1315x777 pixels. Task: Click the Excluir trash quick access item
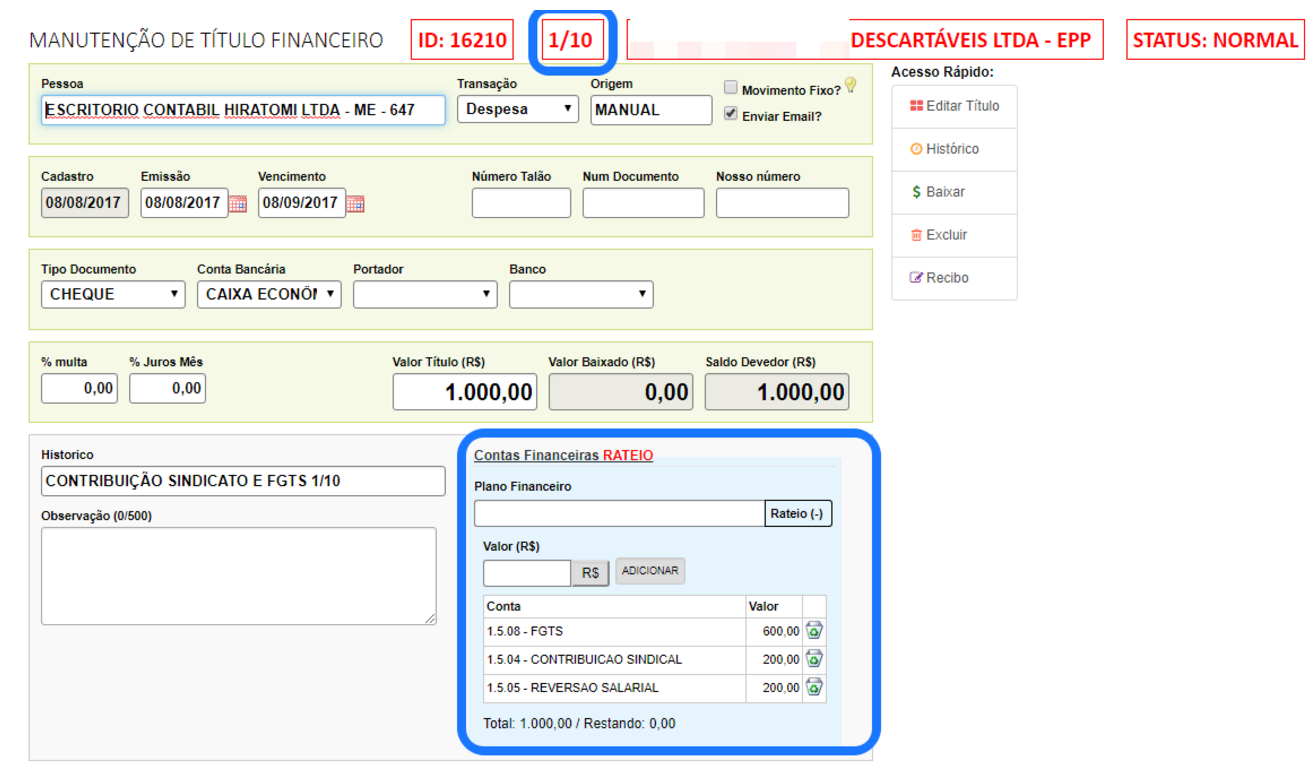(938, 235)
